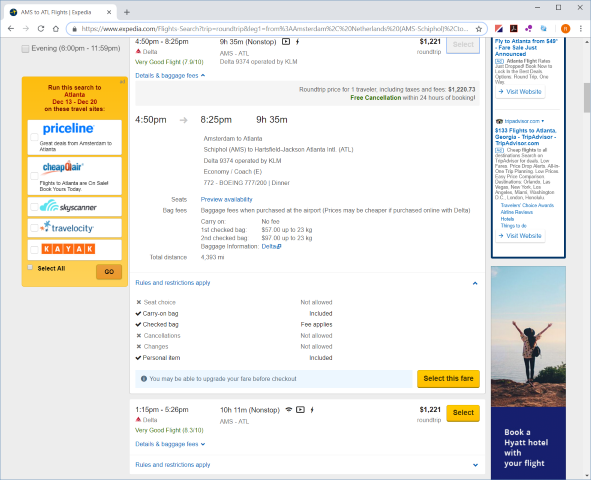Enable the Select All checkbox
Image resolution: width=591 pixels, height=480 pixels.
30,268
